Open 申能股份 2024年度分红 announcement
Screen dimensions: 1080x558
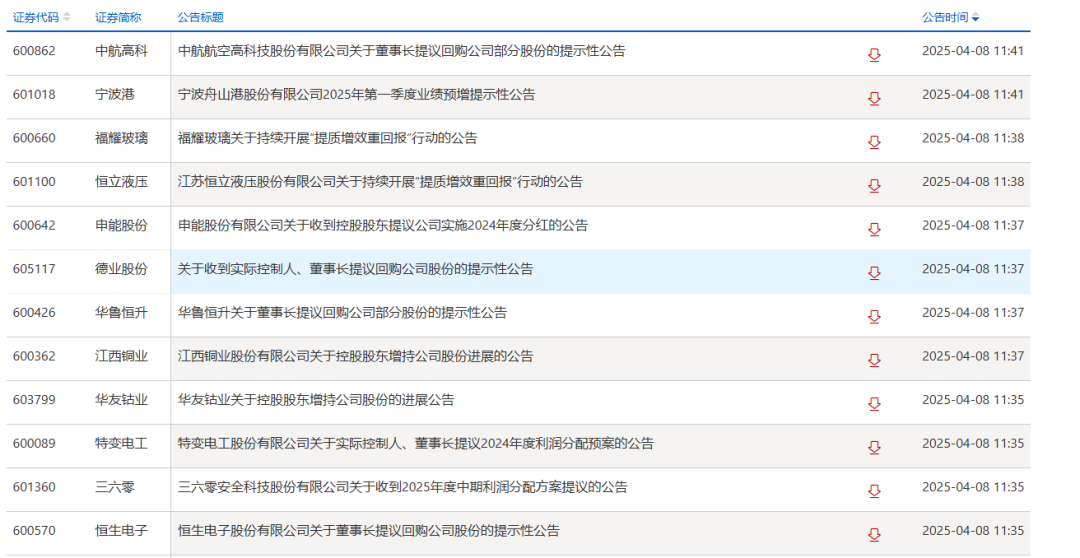click(x=383, y=225)
